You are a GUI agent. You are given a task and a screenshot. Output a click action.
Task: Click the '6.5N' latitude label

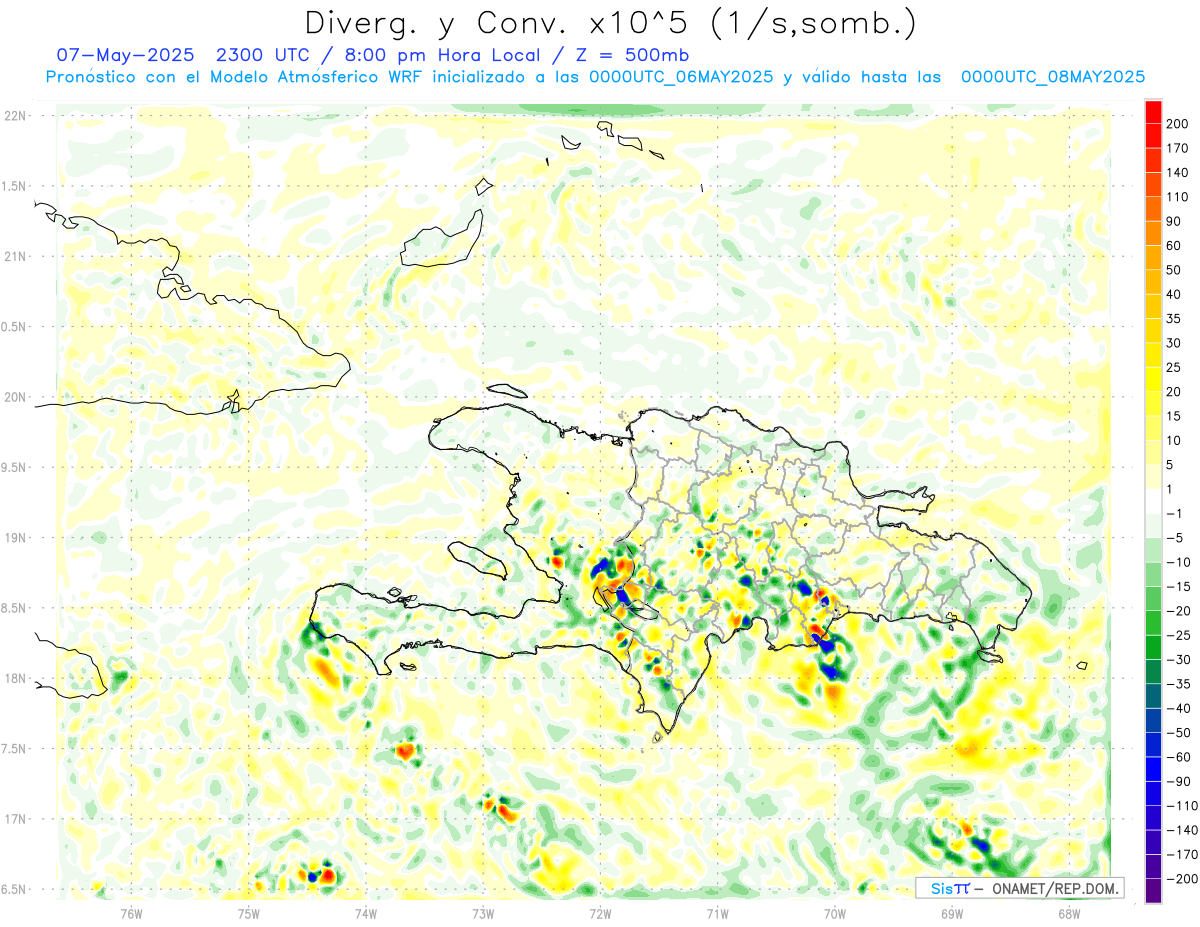14,889
